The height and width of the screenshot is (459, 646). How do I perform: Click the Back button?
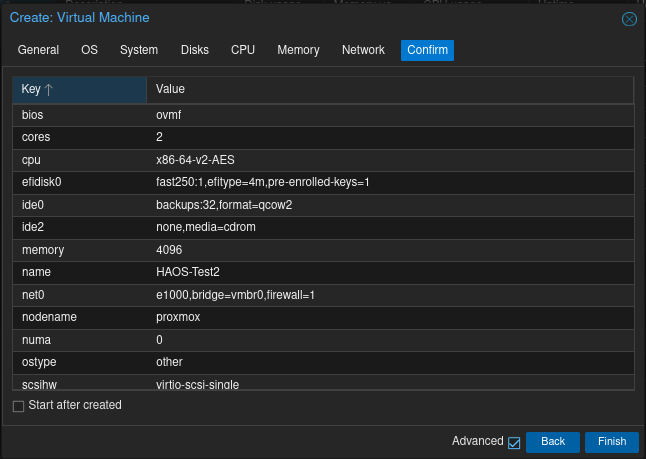[552, 442]
